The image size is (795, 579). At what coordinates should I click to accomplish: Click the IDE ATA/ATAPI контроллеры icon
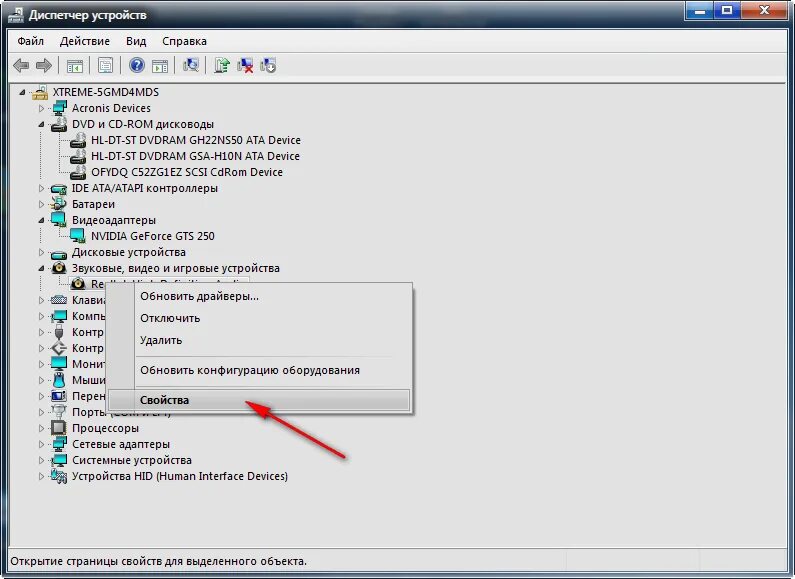[x=59, y=189]
